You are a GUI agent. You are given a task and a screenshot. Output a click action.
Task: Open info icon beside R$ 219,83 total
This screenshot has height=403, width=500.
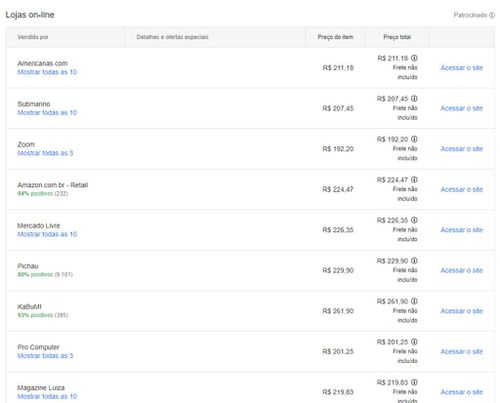[x=414, y=382]
